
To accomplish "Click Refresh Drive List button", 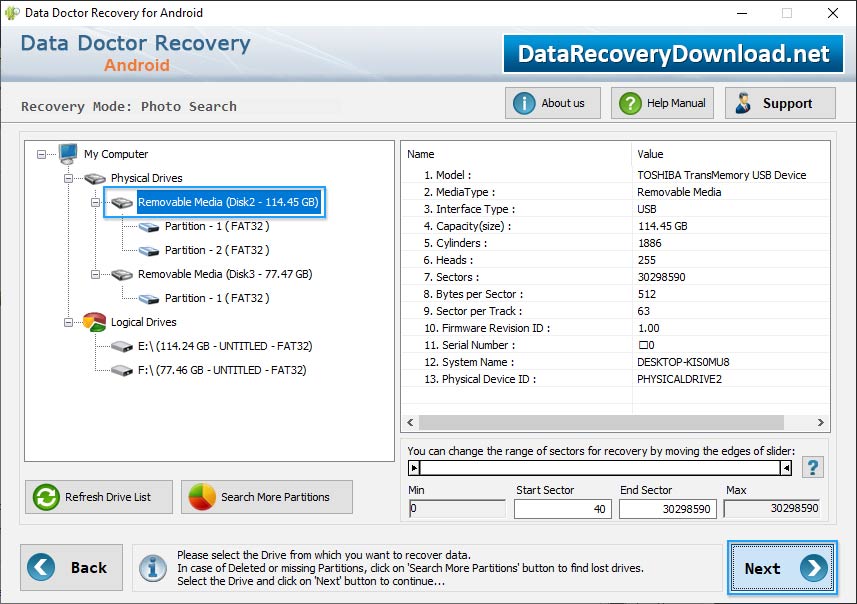I will (x=99, y=497).
